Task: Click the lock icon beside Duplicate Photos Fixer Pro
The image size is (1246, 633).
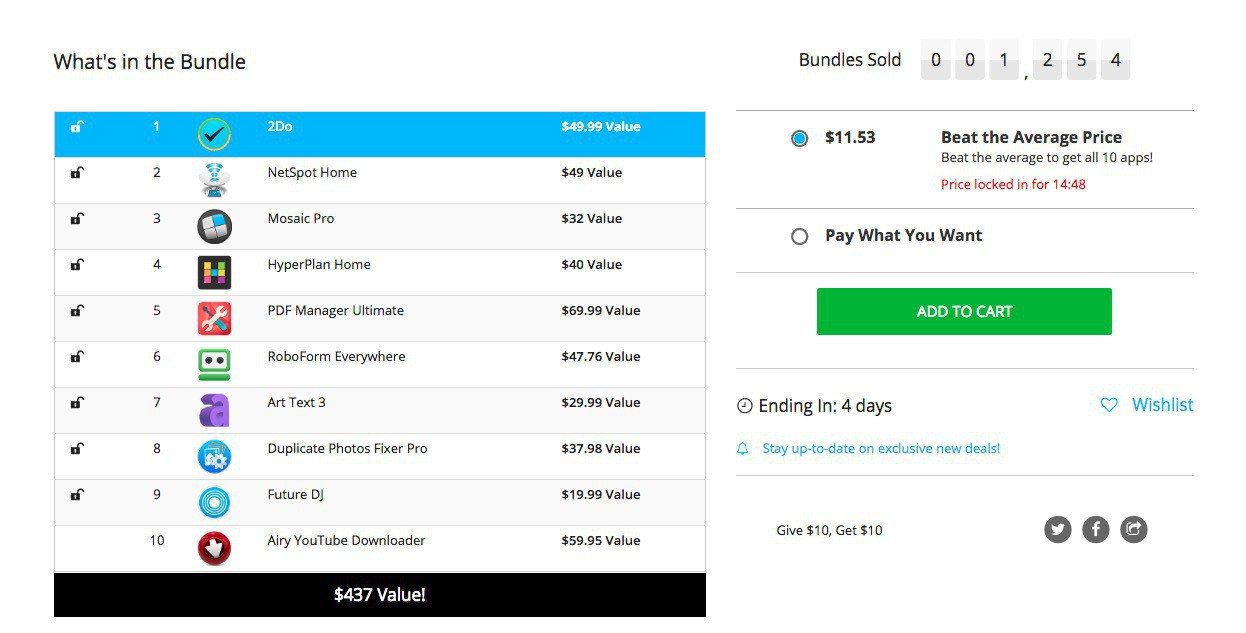Action: (77, 449)
